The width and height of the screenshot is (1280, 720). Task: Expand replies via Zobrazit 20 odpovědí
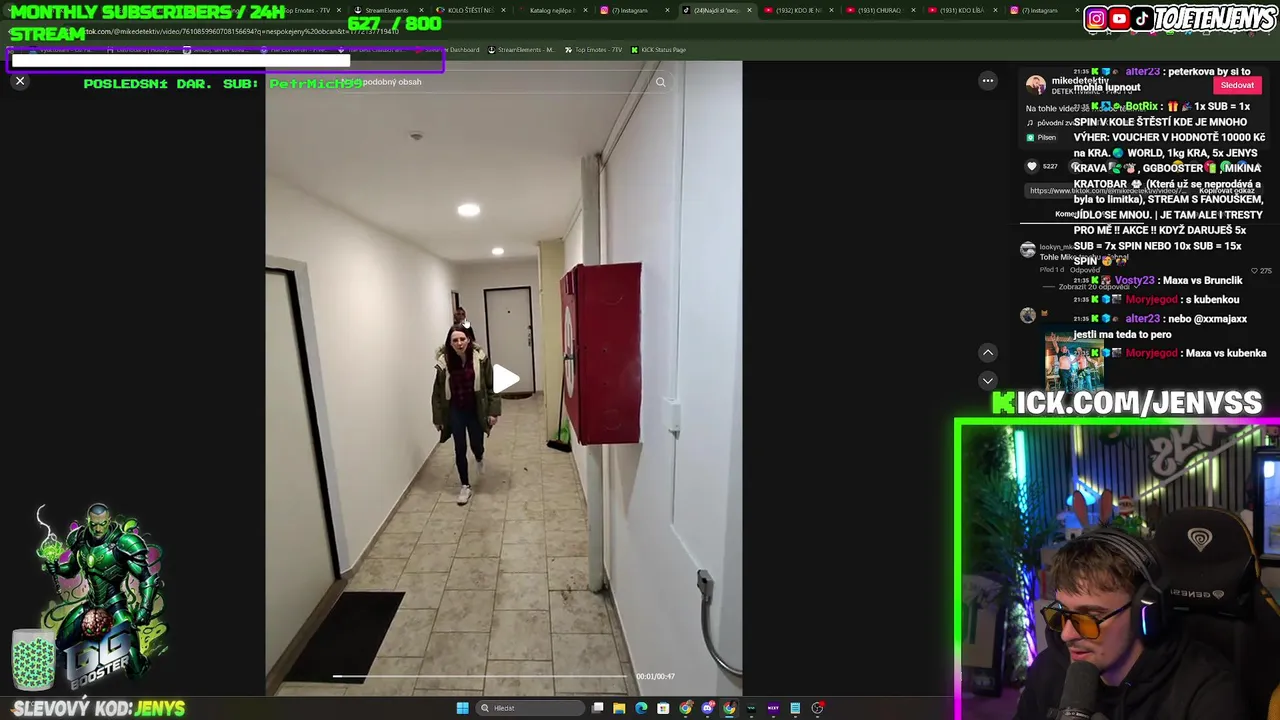[x=1092, y=287]
